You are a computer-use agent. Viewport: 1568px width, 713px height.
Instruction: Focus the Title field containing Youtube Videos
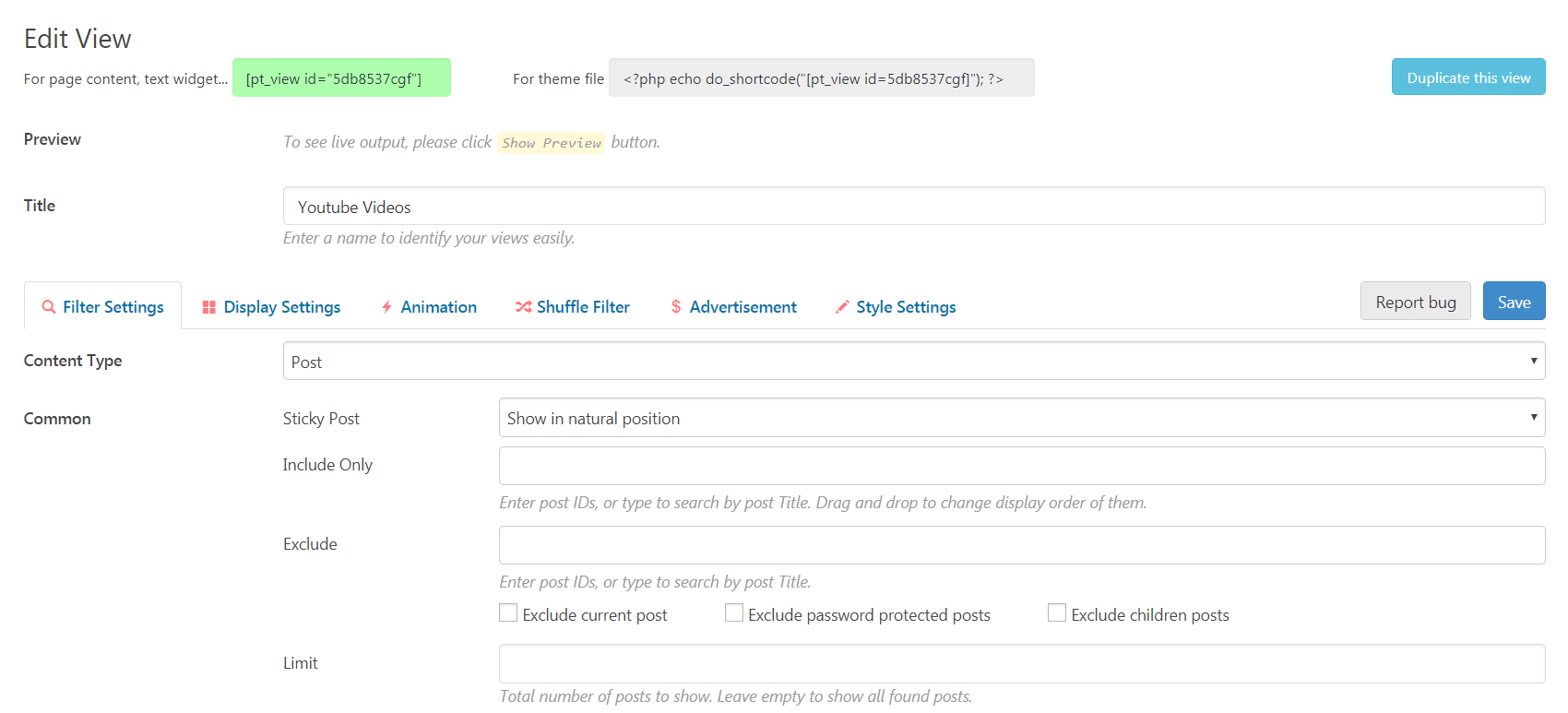pyautogui.click(x=914, y=207)
